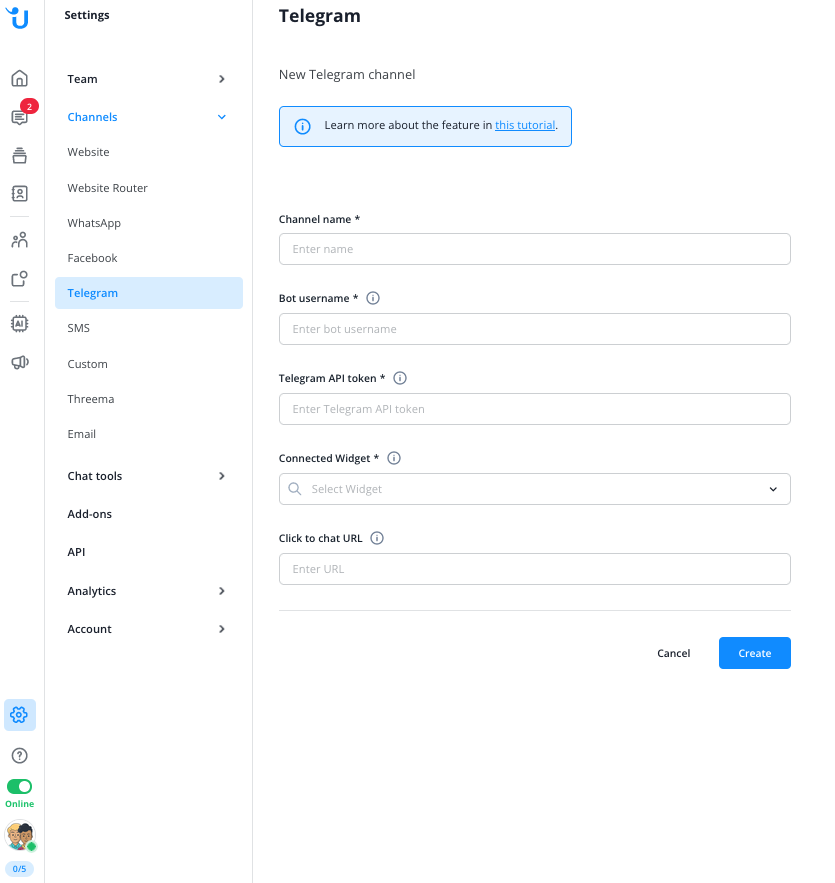Open the help question mark icon

pos(20,756)
